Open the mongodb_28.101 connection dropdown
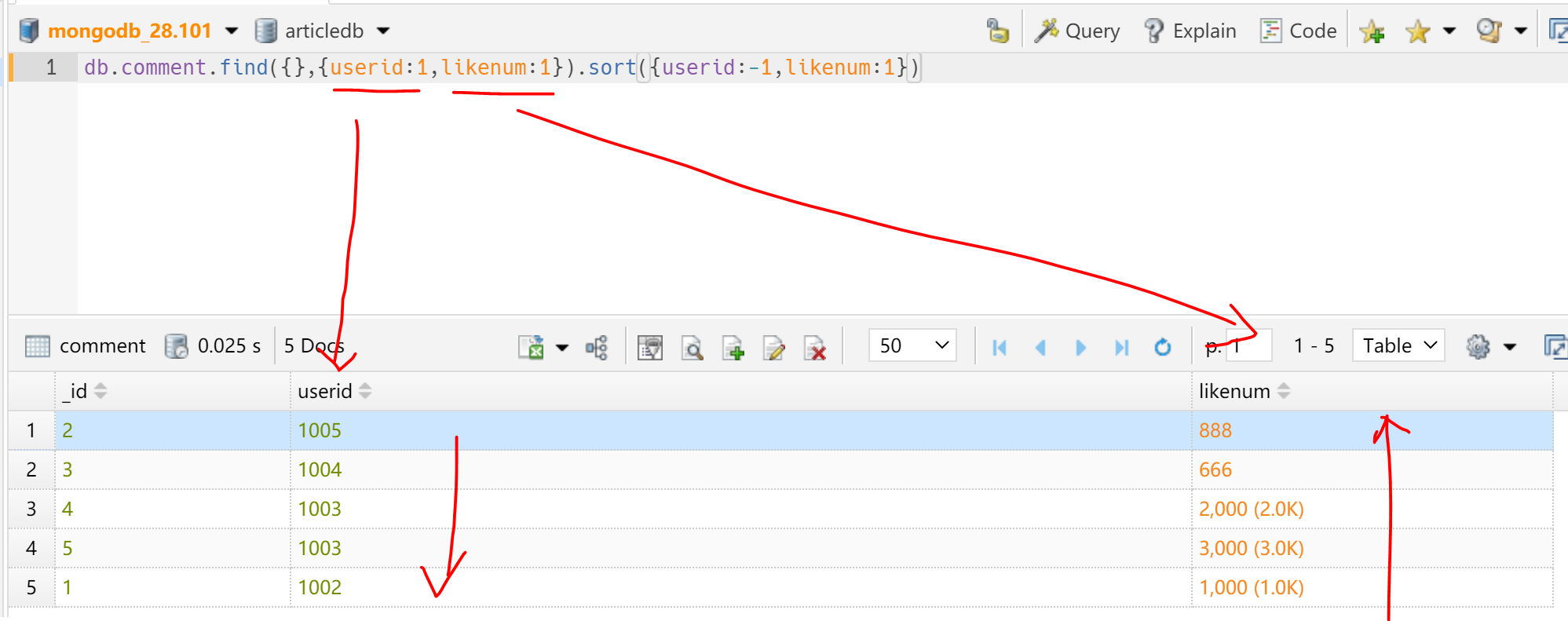This screenshot has width=1568, height=621. [x=232, y=31]
